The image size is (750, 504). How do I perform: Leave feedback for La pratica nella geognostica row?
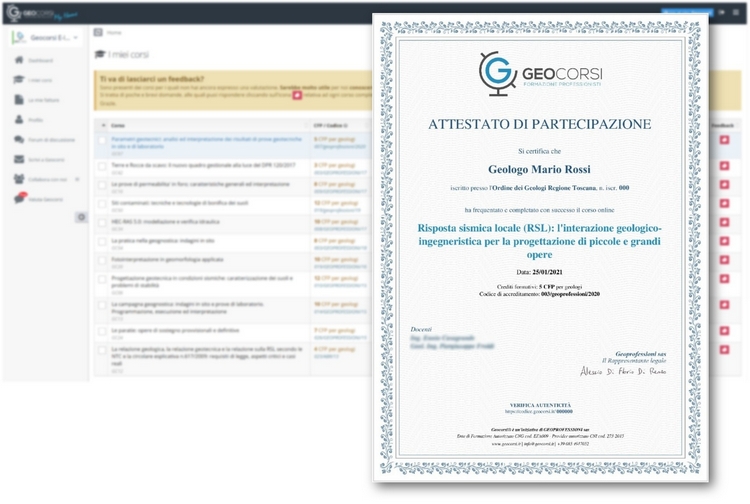click(724, 241)
